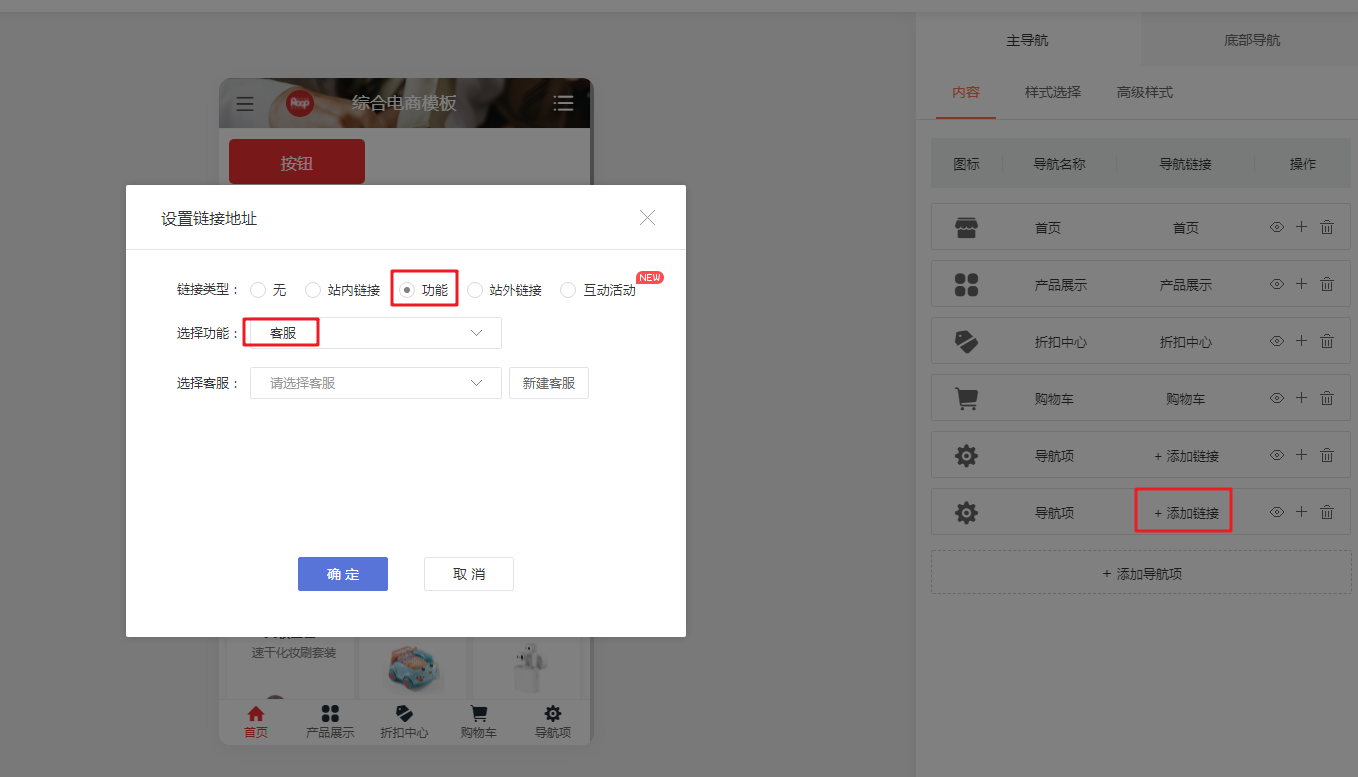
Task: Confirm with the 确定 button
Action: (x=343, y=574)
